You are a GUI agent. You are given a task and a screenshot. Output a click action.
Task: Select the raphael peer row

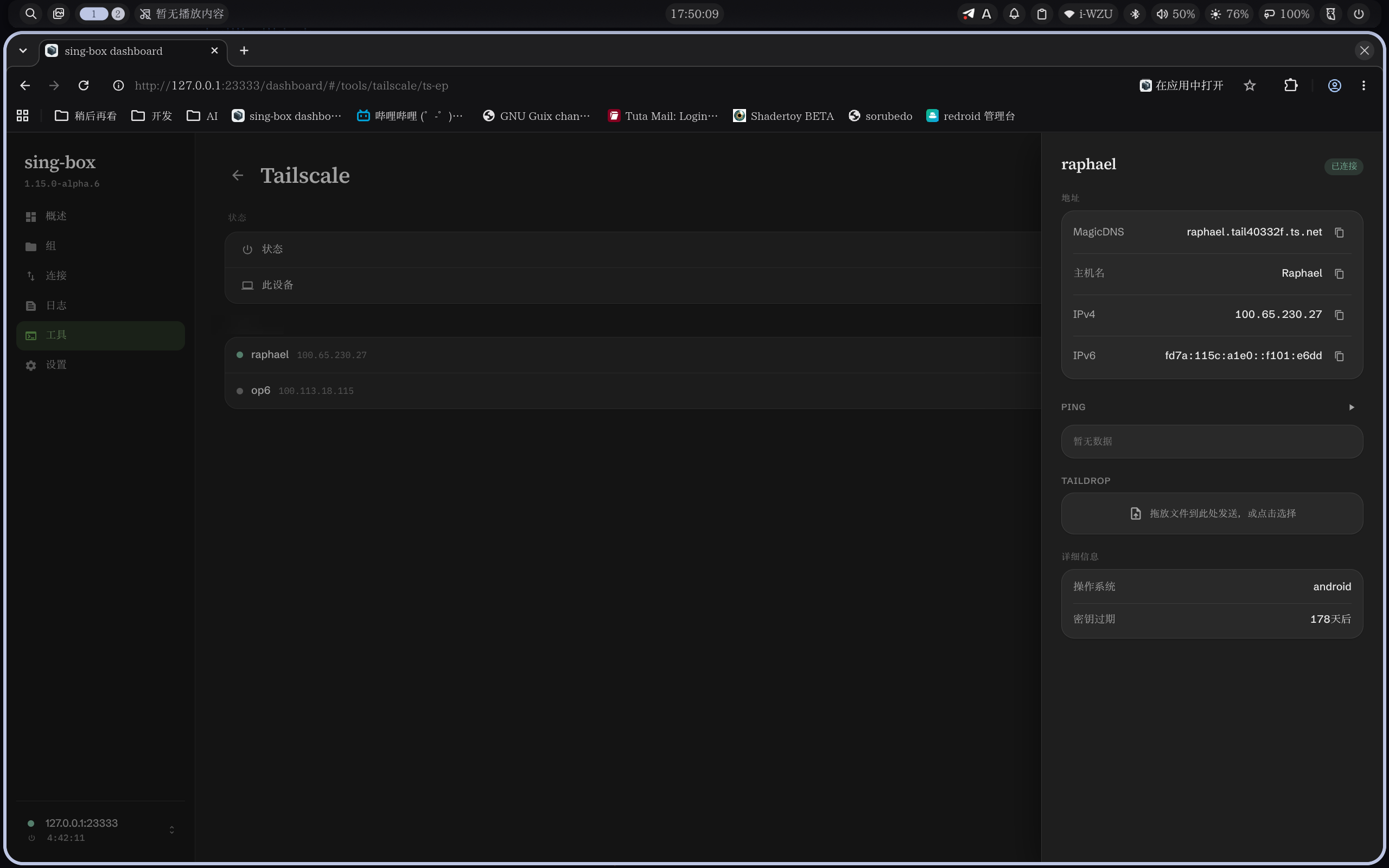pyautogui.click(x=633, y=355)
